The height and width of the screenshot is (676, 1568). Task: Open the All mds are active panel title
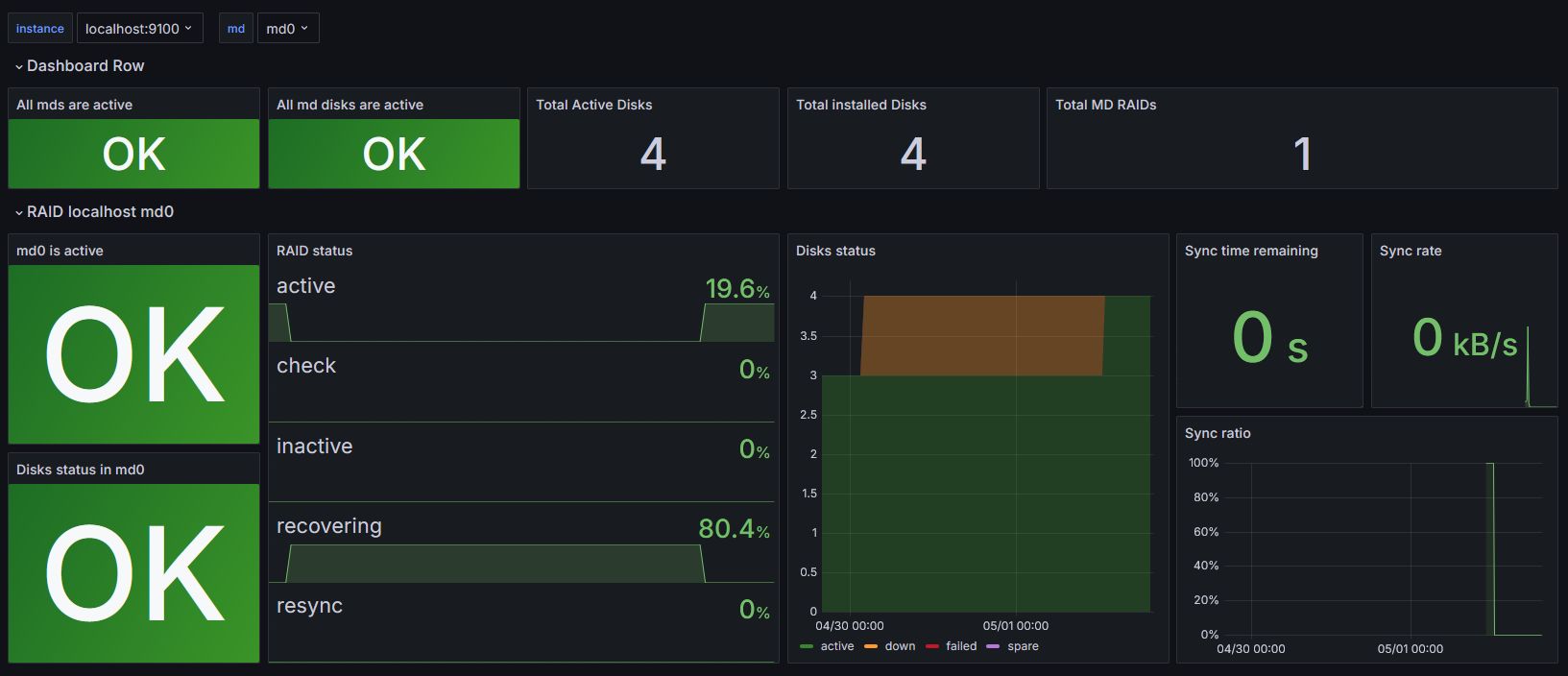pyautogui.click(x=75, y=105)
